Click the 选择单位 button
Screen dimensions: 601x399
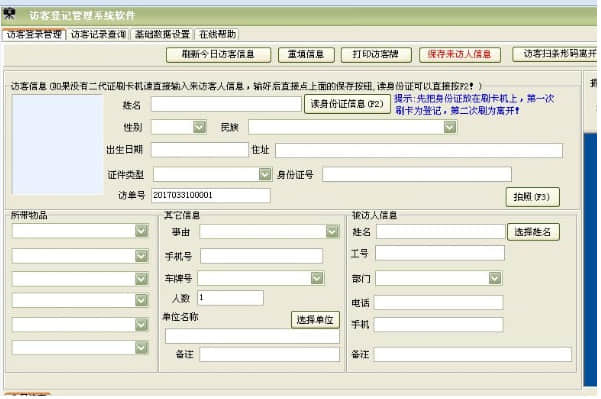tap(315, 320)
